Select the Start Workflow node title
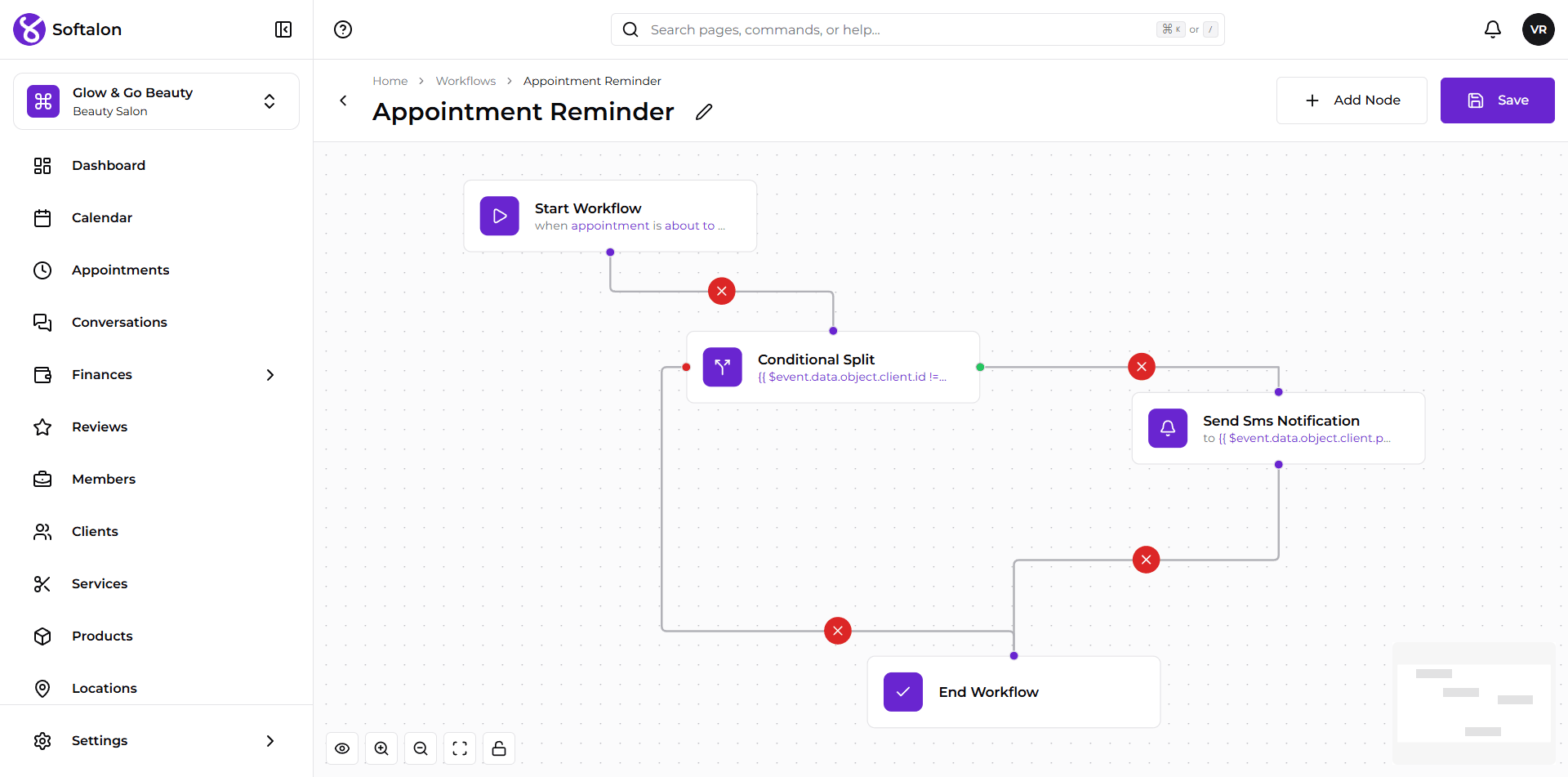The width and height of the screenshot is (1568, 777). tap(588, 208)
